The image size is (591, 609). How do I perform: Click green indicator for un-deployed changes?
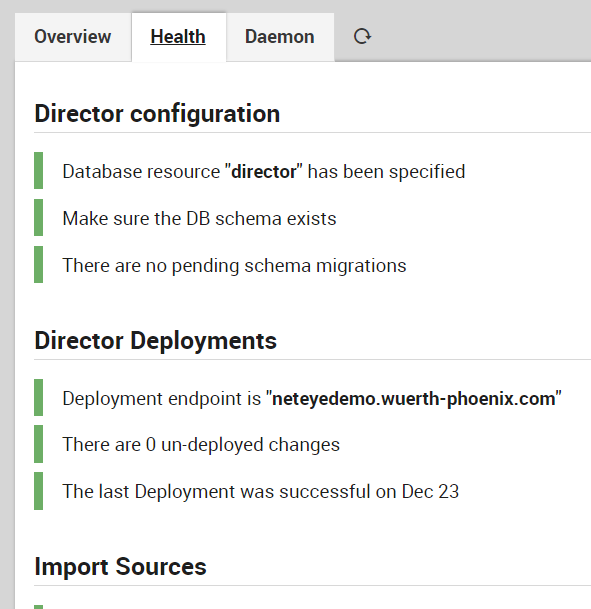click(x=38, y=444)
